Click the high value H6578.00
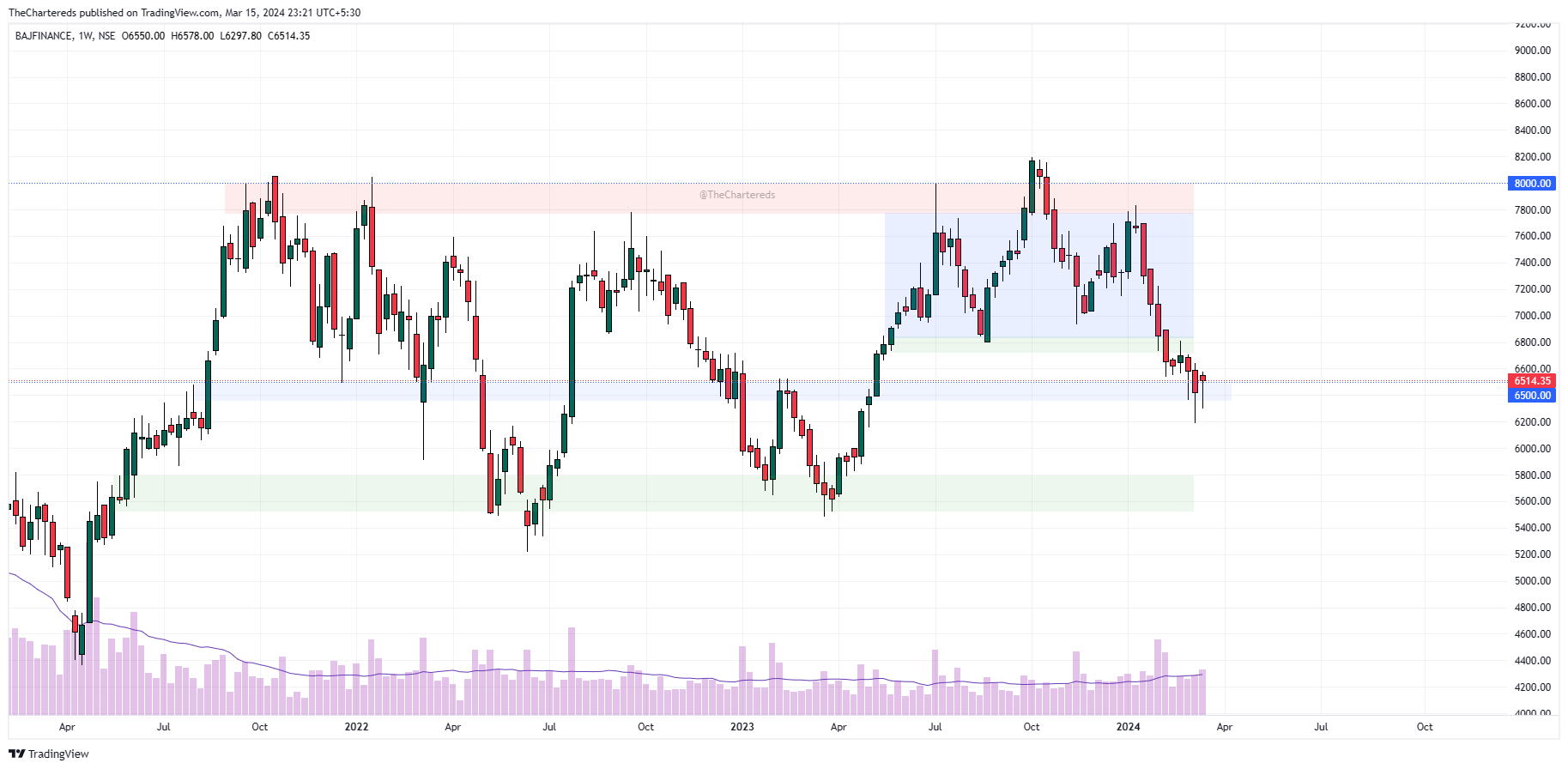The height and width of the screenshot is (769, 1568). [192, 36]
